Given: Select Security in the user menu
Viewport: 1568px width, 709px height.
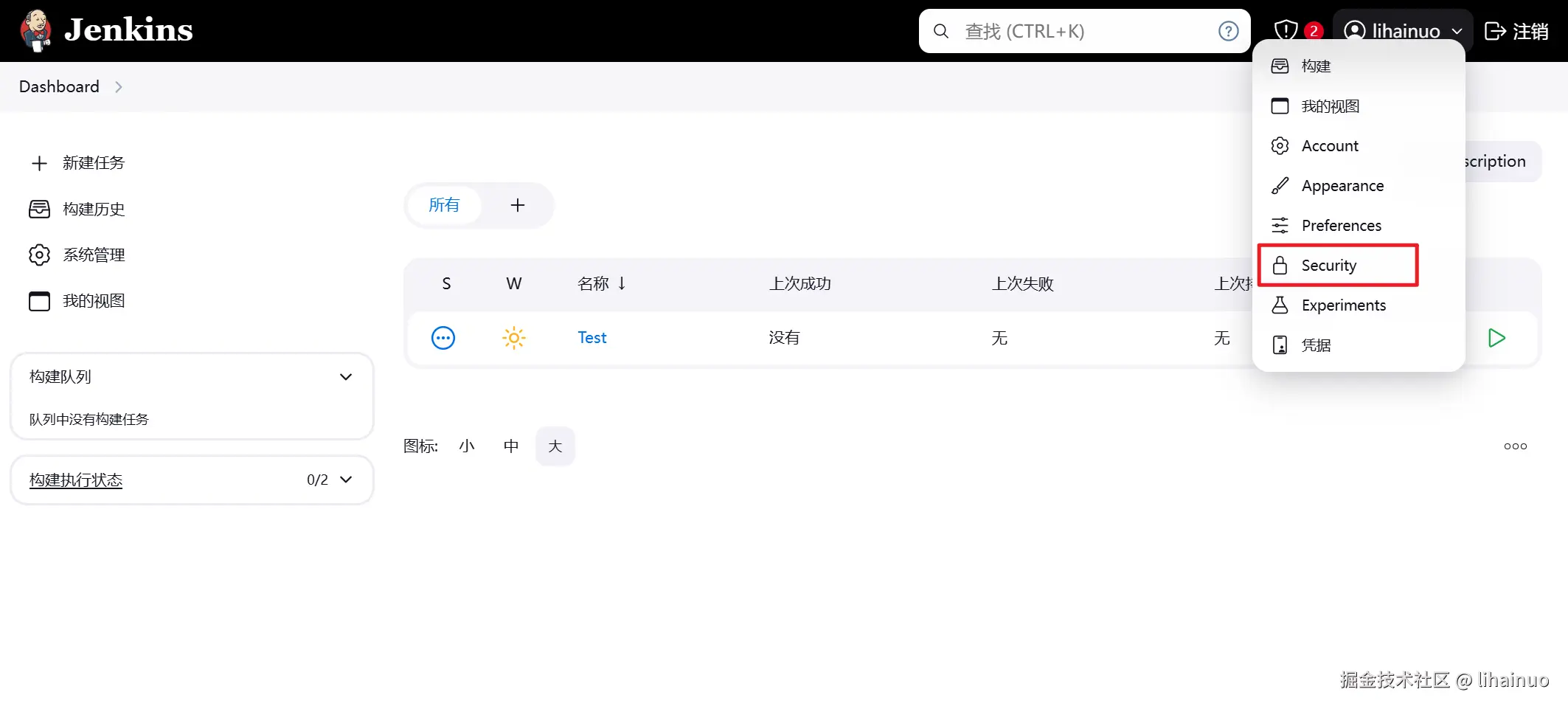Looking at the screenshot, I should click(x=1328, y=265).
